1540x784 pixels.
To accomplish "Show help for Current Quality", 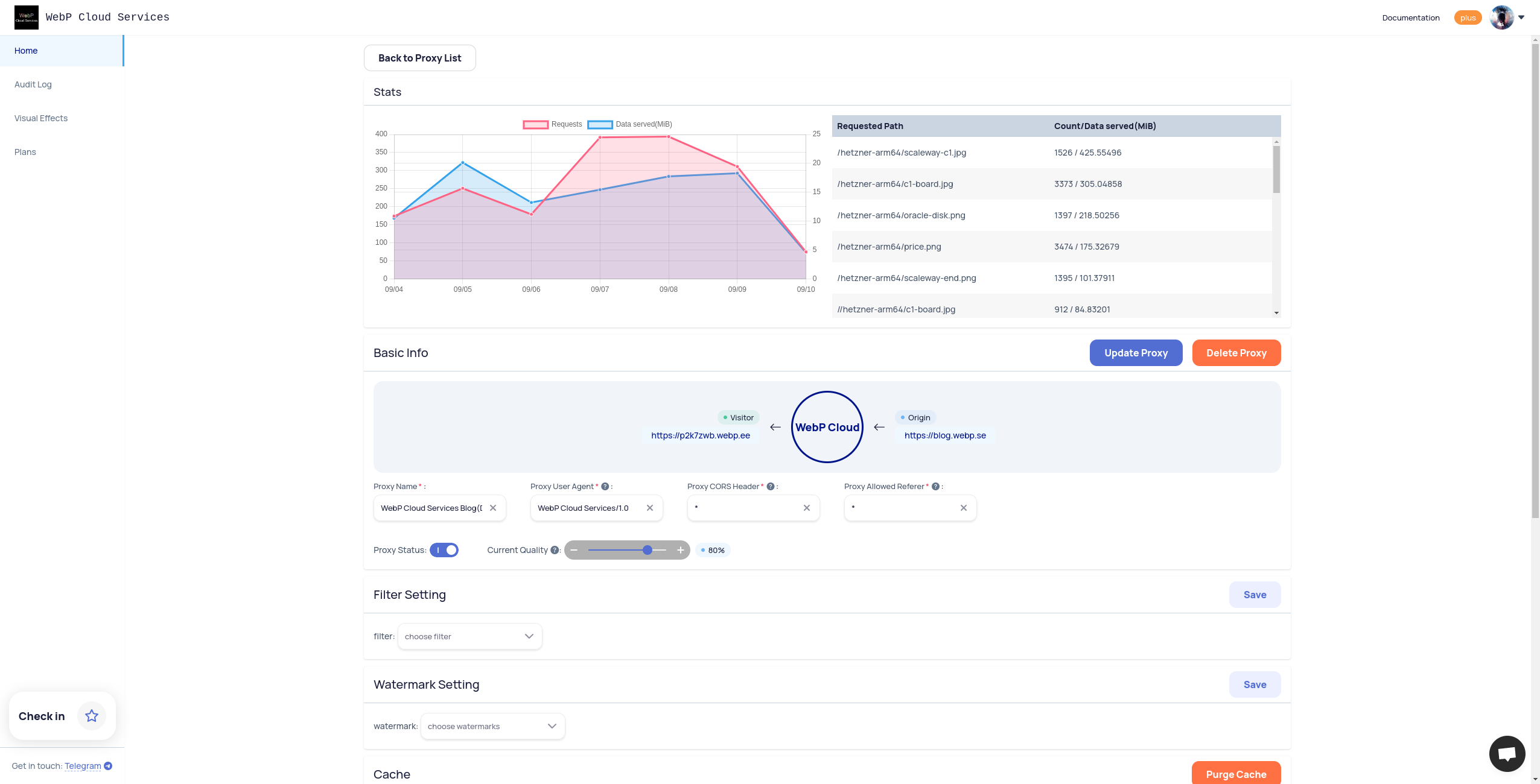I will tap(555, 550).
